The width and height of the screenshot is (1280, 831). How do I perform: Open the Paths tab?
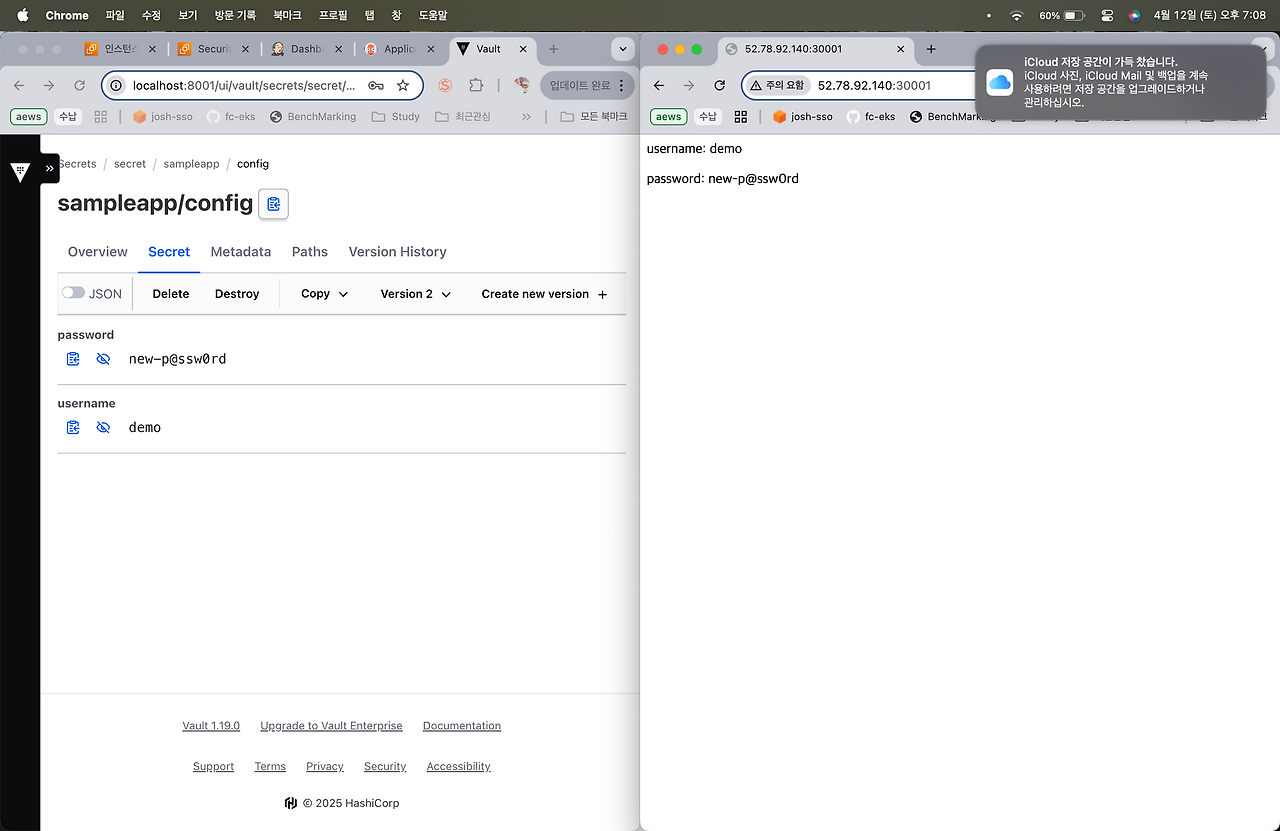310,252
